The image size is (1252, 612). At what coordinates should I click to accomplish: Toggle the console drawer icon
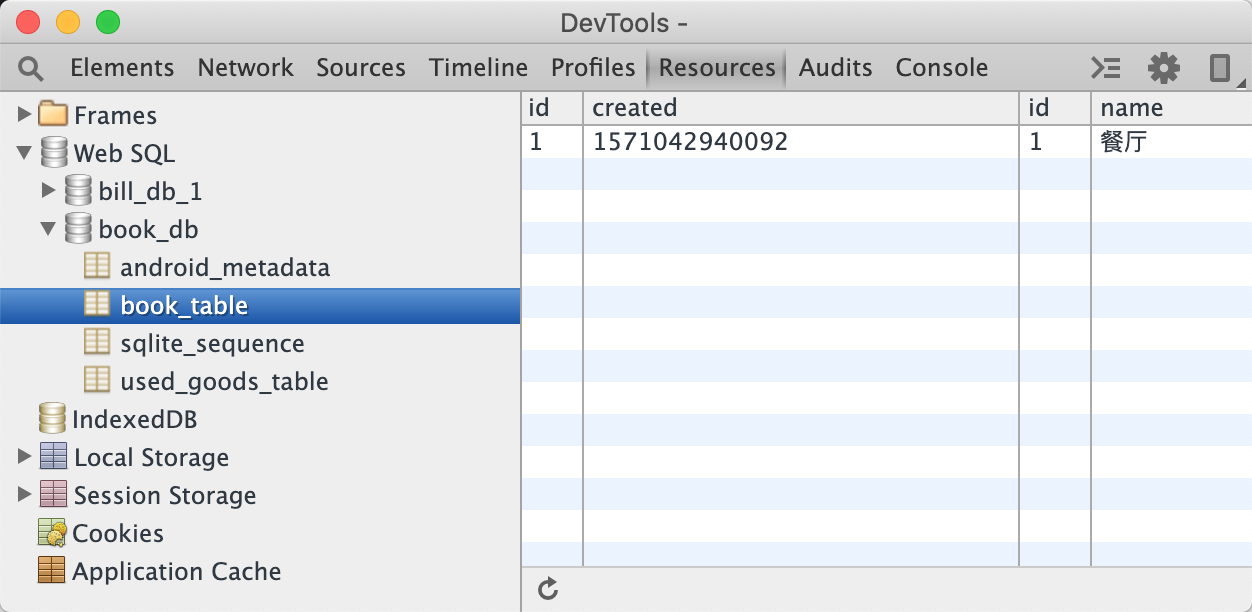(x=1105, y=68)
